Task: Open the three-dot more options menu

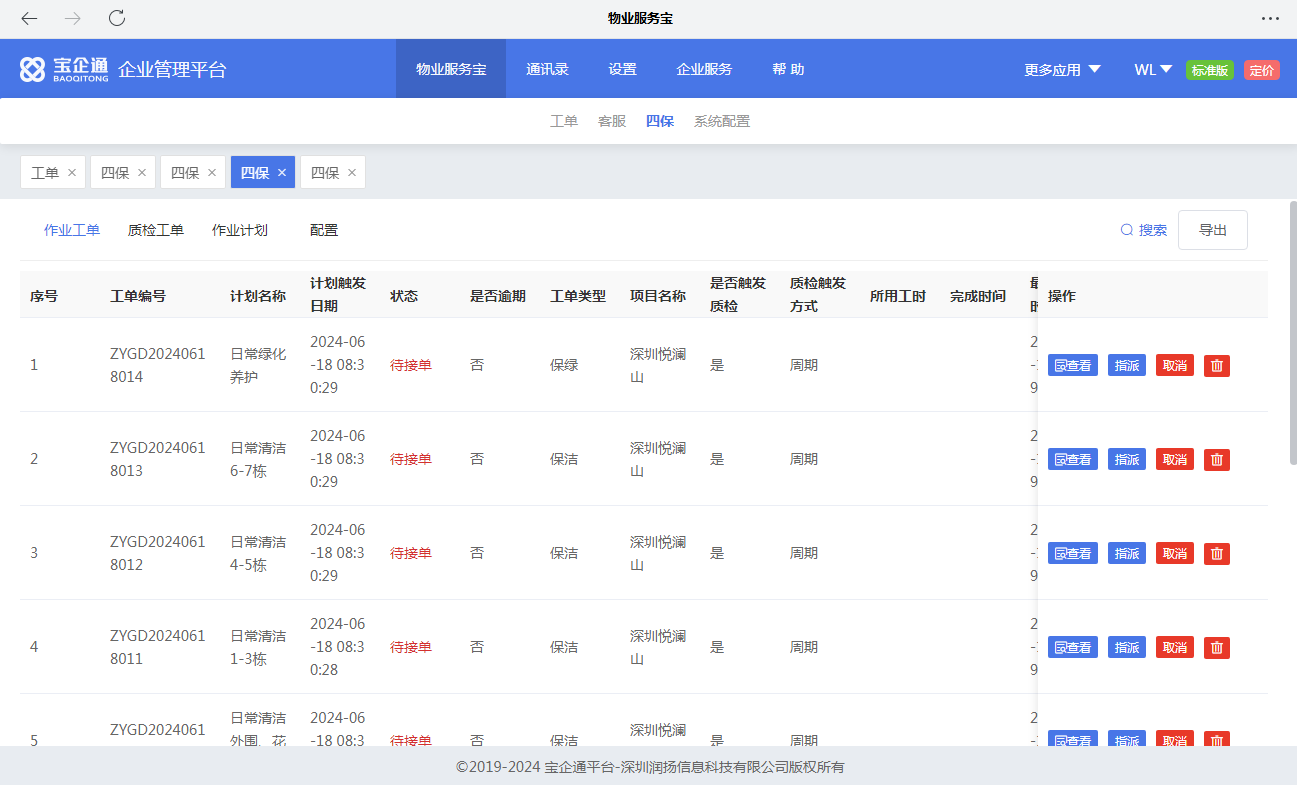Action: click(1270, 18)
